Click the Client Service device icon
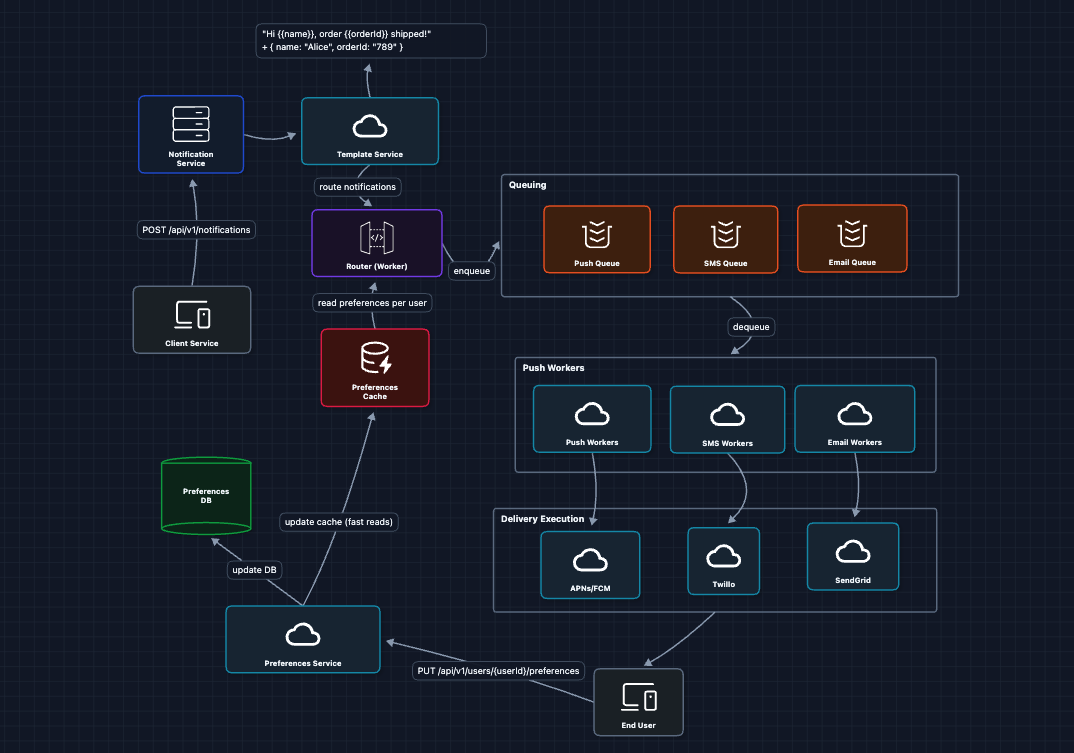1074x753 pixels. pos(192,315)
